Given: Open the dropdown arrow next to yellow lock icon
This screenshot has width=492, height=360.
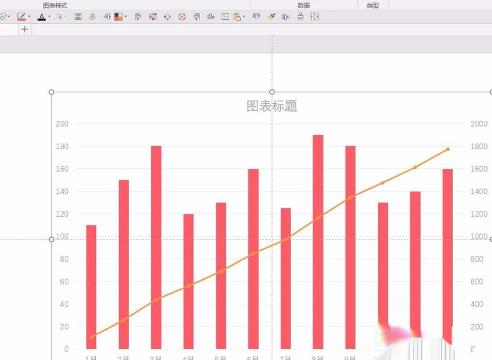Looking at the screenshot, I should click(x=244, y=17).
